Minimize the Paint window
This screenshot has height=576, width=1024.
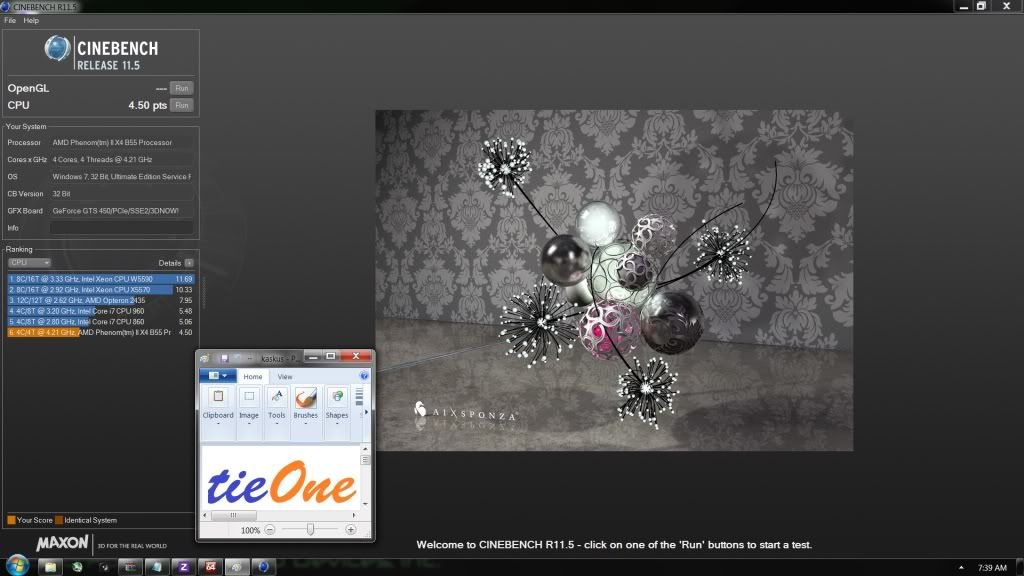(x=313, y=357)
